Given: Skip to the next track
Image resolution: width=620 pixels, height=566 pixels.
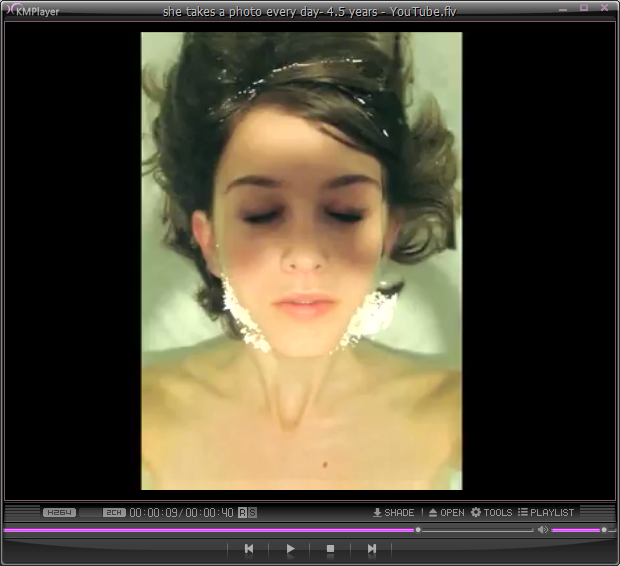Looking at the screenshot, I should pyautogui.click(x=371, y=548).
